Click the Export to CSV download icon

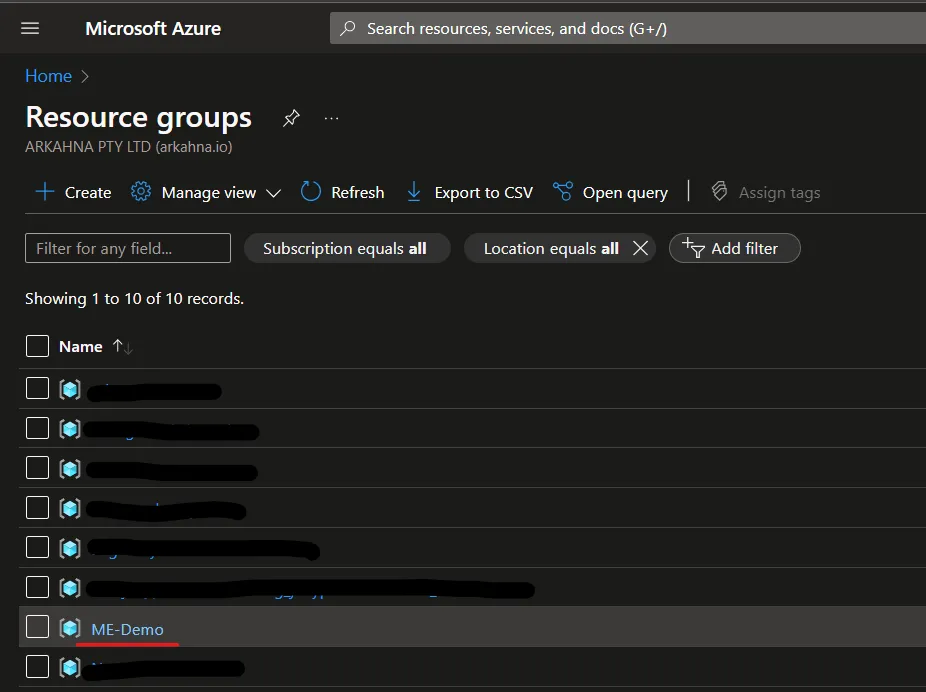pyautogui.click(x=414, y=192)
